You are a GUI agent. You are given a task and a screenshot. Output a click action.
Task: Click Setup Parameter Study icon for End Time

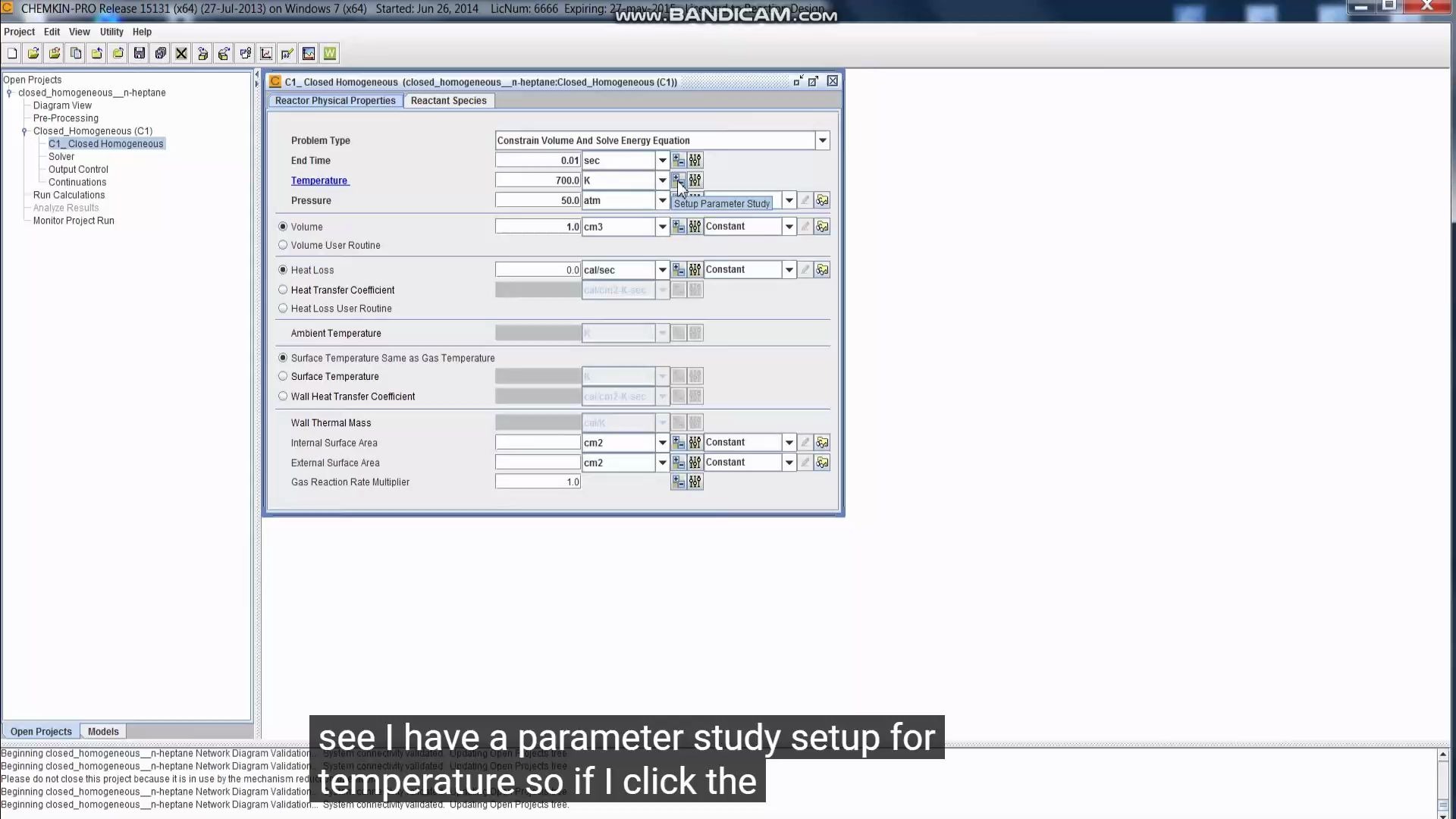[x=679, y=160]
